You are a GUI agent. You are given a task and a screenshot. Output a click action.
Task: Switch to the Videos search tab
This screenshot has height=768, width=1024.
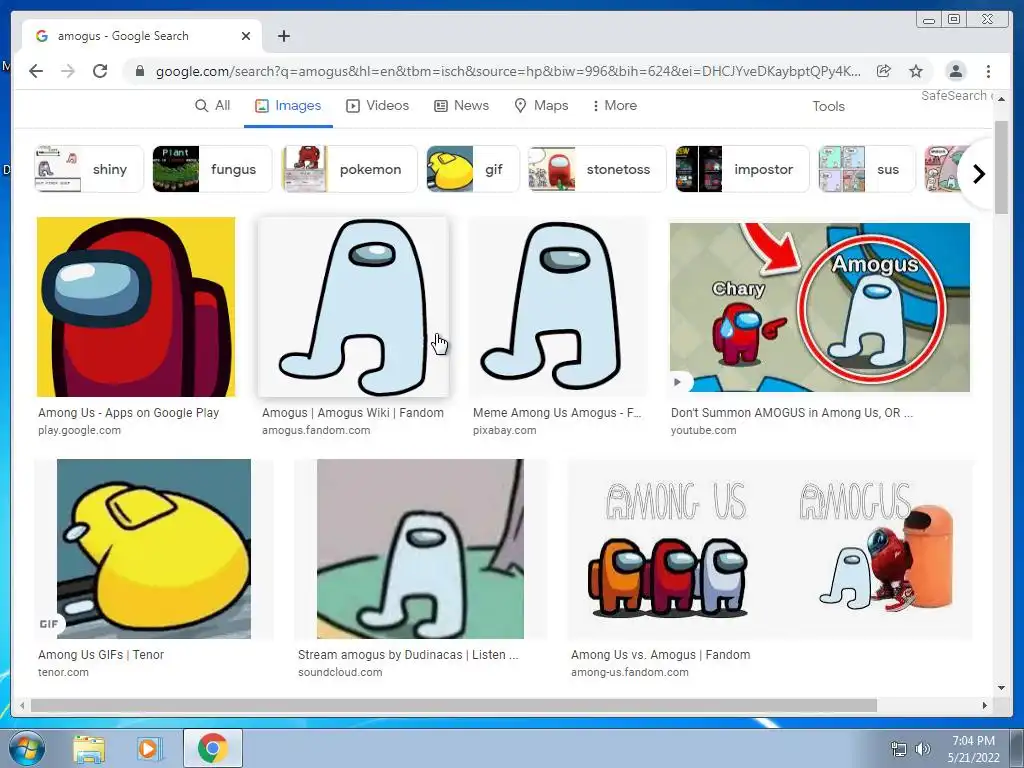coord(377,105)
